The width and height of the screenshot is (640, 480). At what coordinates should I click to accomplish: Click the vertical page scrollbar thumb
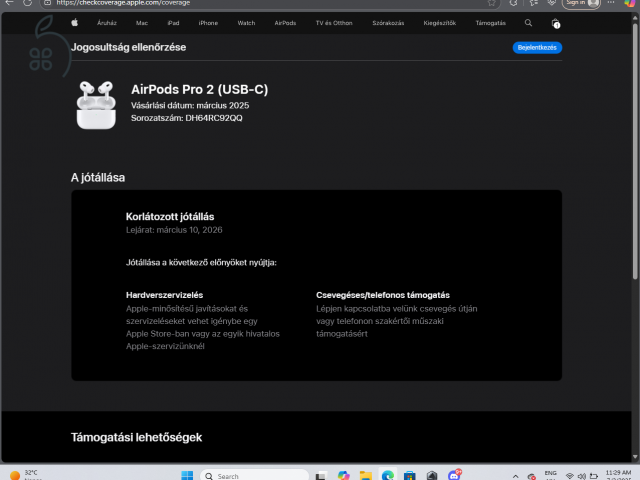[x=635, y=151]
